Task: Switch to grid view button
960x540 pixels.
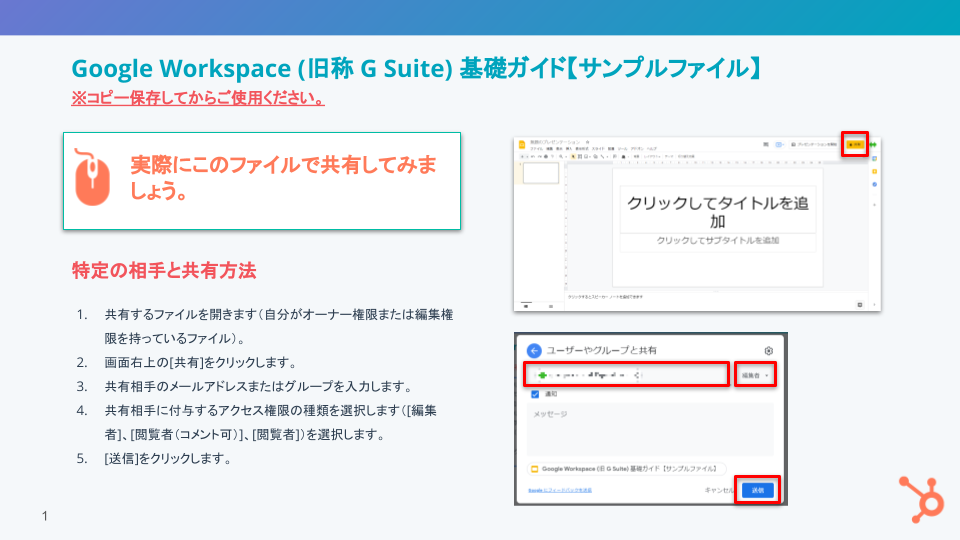Action: [x=551, y=306]
